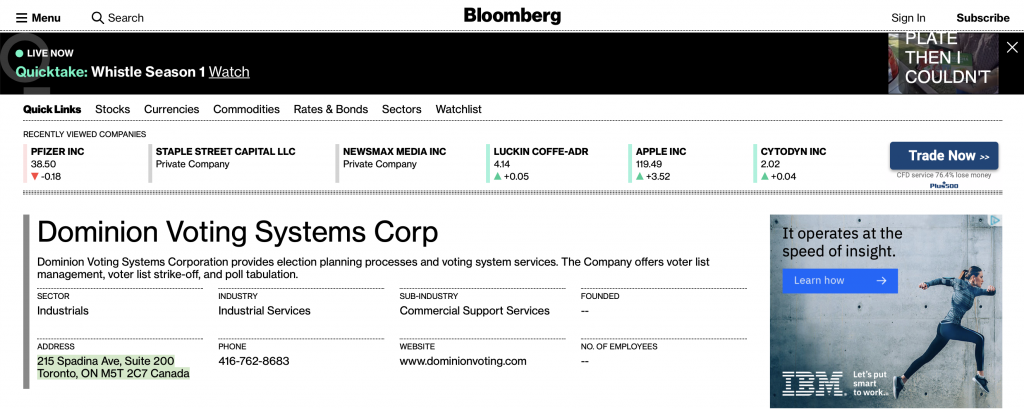
Task: Click the Bloomberg logo
Action: (512, 16)
